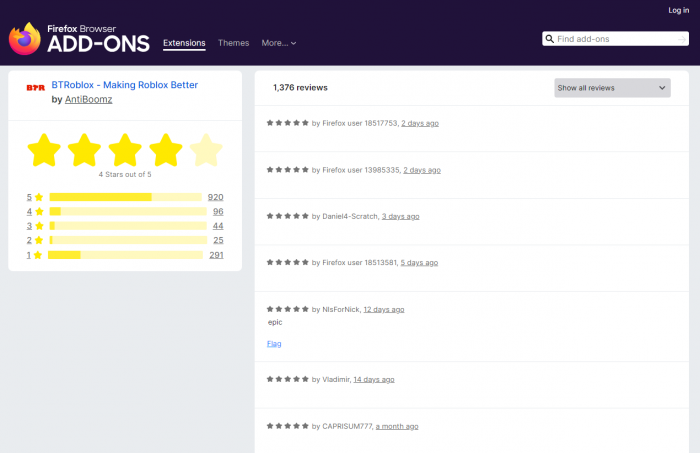Focus the Find add-ons search field
The image size is (700, 453).
(x=616, y=39)
